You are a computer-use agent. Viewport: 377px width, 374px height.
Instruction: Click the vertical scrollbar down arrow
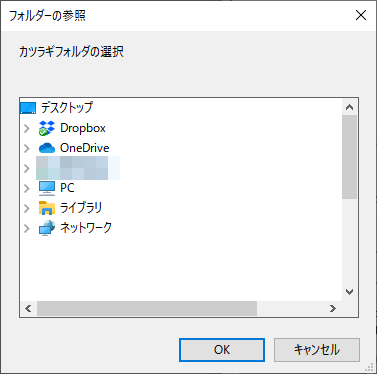coord(349,292)
